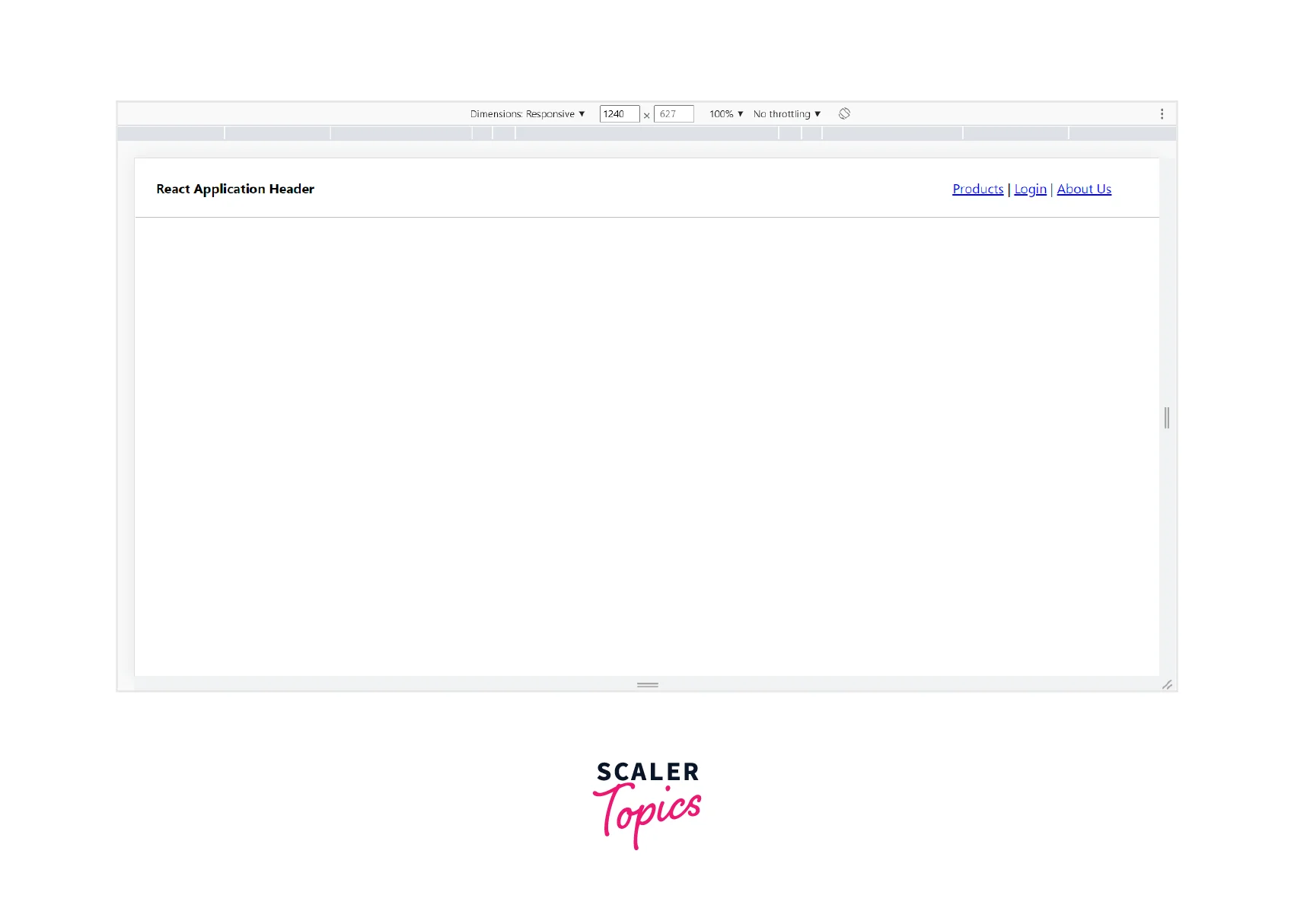Select the wide center segment of breakpoint bar
1294x924 pixels.
pyautogui.click(x=647, y=133)
